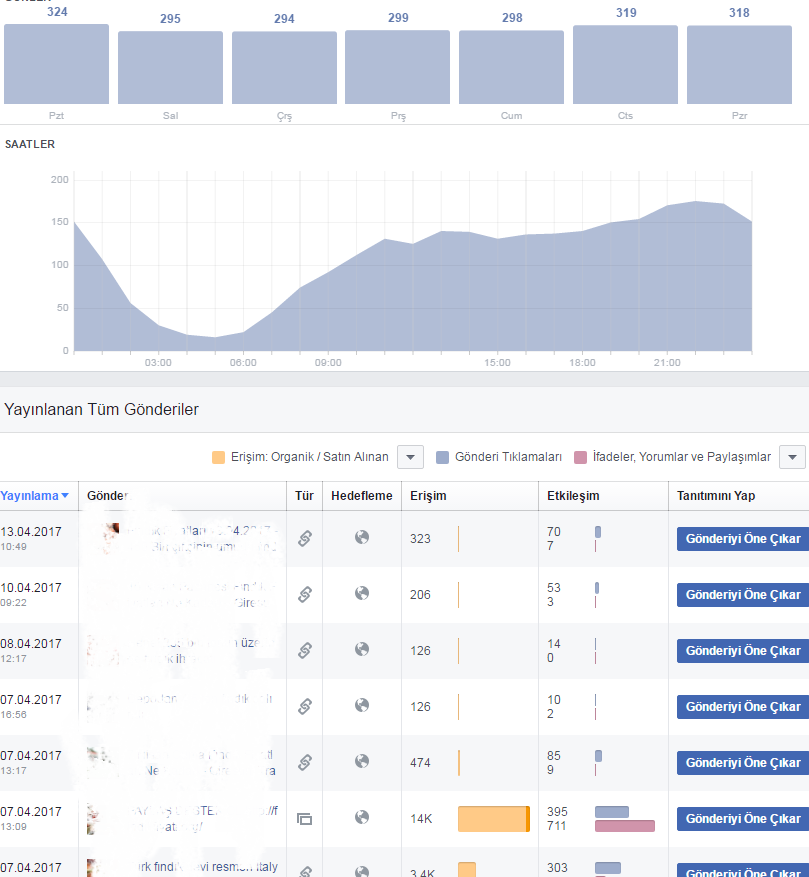Click the orange Erişim legend swatch

click(218, 458)
